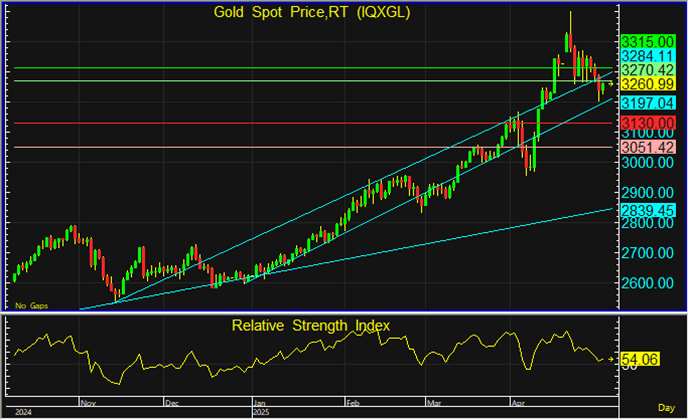Select the cyan 3284.11 price label
Image resolution: width=689 pixels, height=420 pixels.
coord(647,56)
